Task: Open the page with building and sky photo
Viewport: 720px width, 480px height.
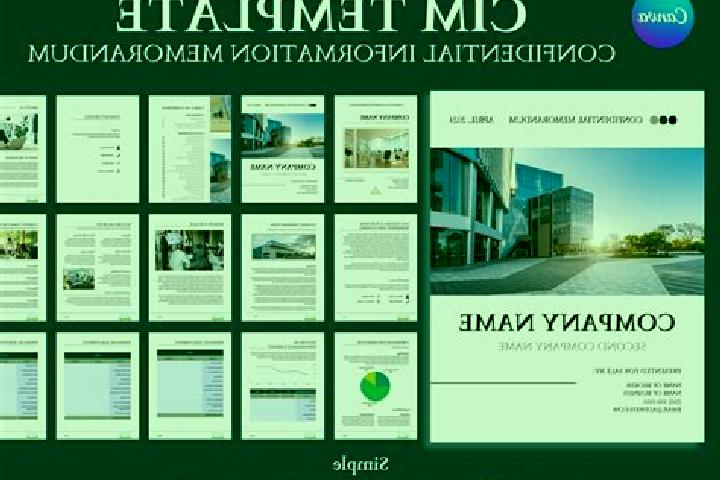Action: click(x=282, y=267)
